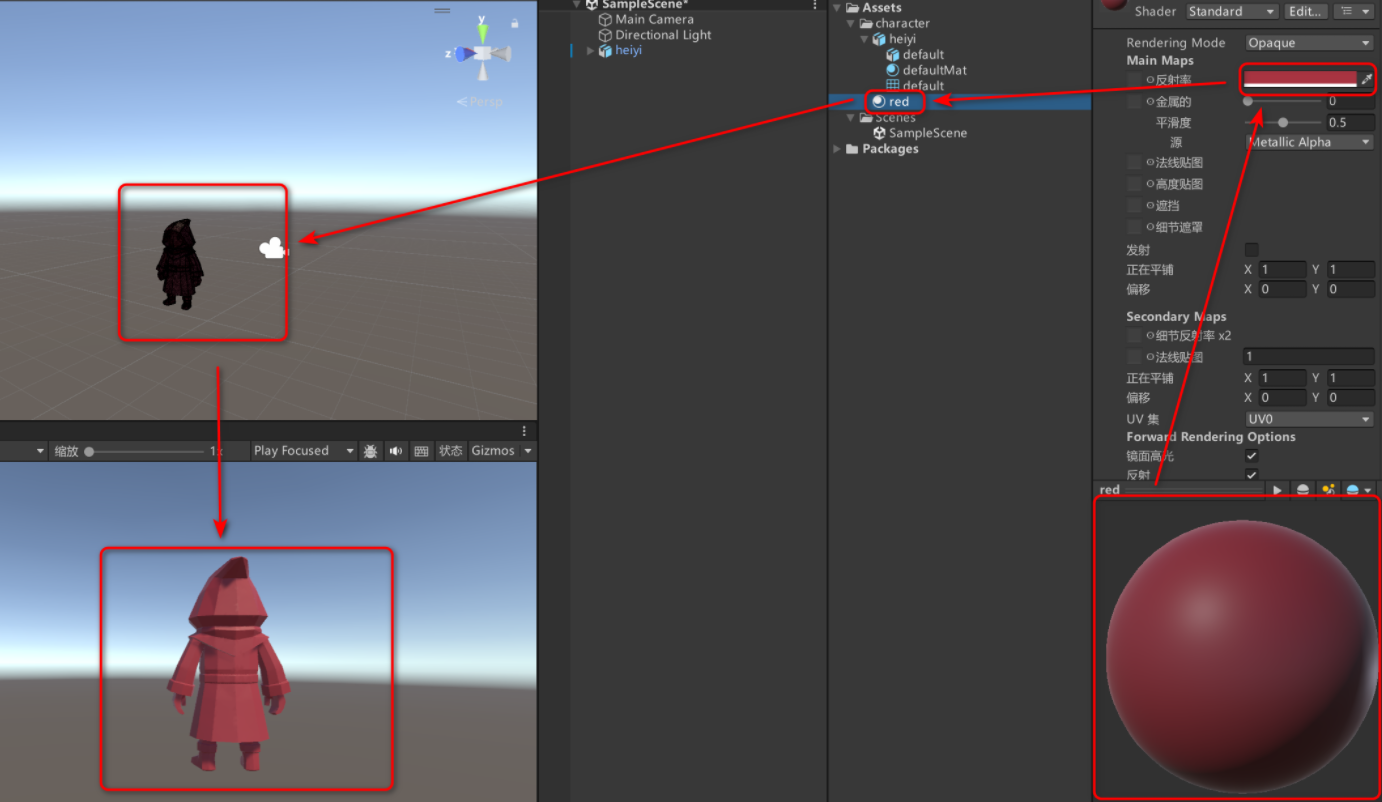Collapse the heiyi model asset
The image size is (1382, 802).
(865, 39)
